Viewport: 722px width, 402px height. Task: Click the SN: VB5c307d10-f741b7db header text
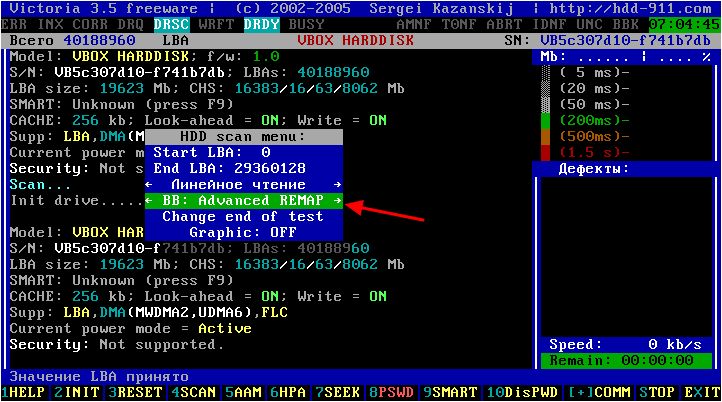pos(608,41)
